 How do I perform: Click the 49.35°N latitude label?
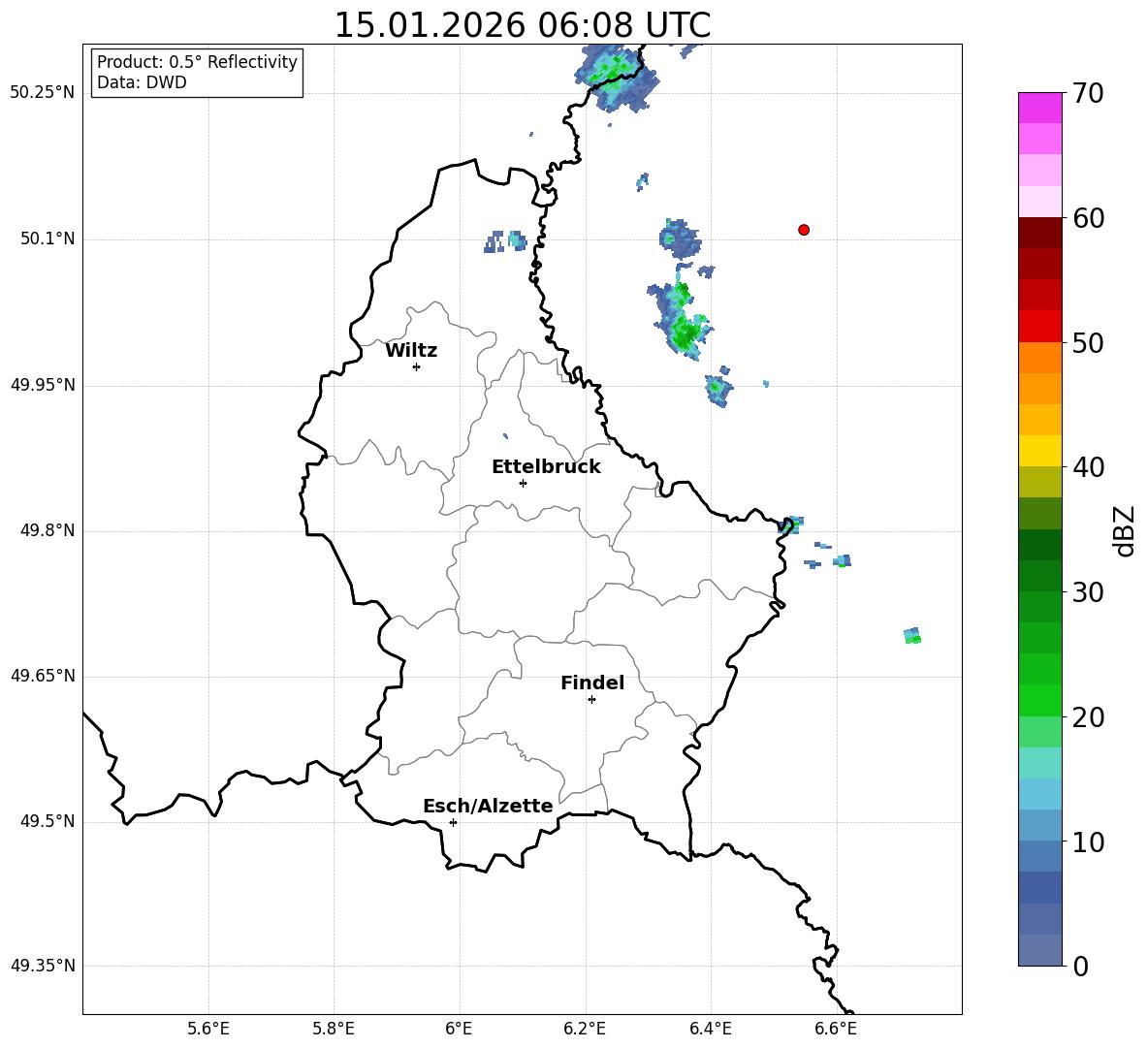[x=43, y=966]
